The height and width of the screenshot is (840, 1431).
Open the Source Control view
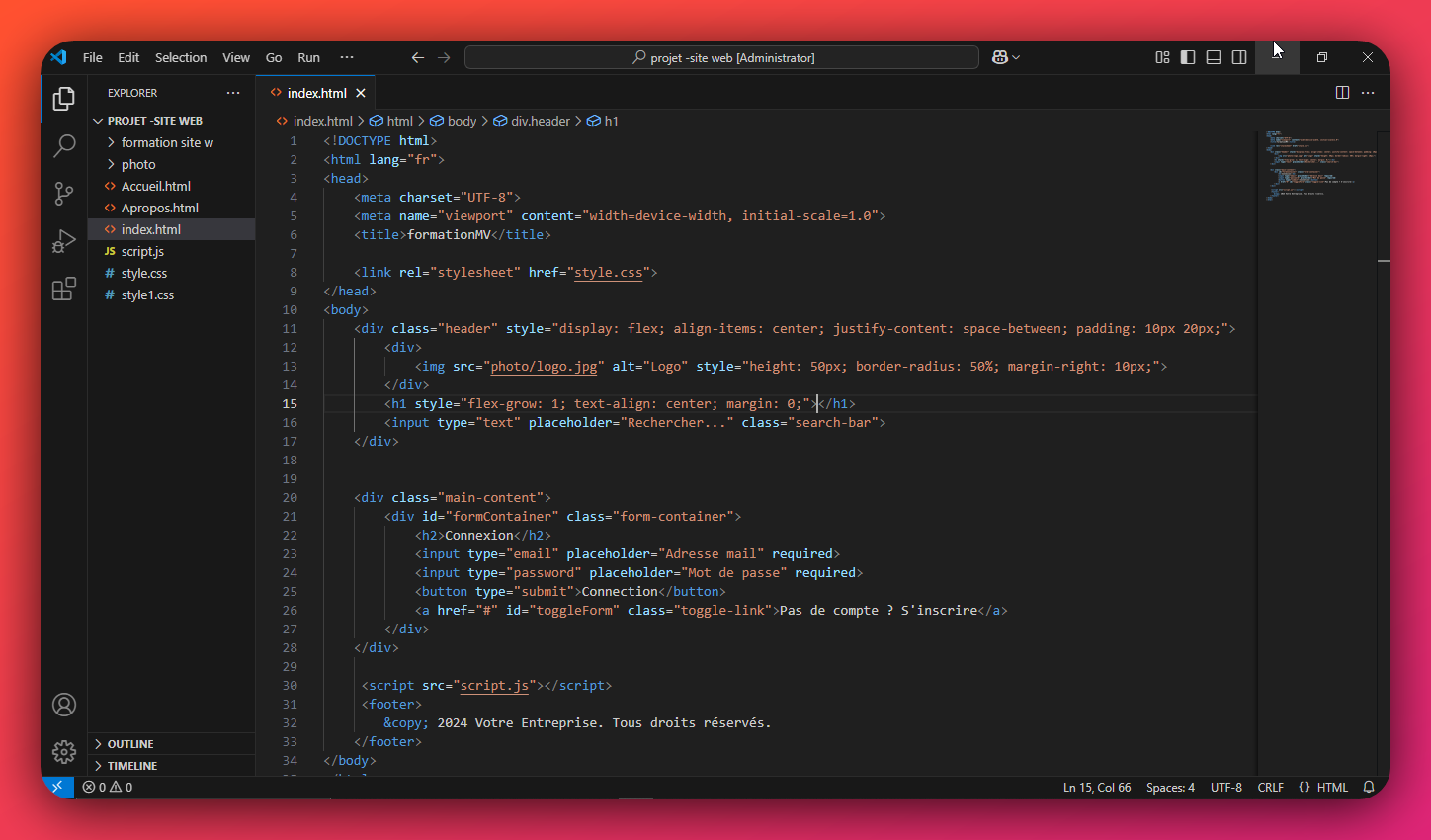tap(64, 194)
